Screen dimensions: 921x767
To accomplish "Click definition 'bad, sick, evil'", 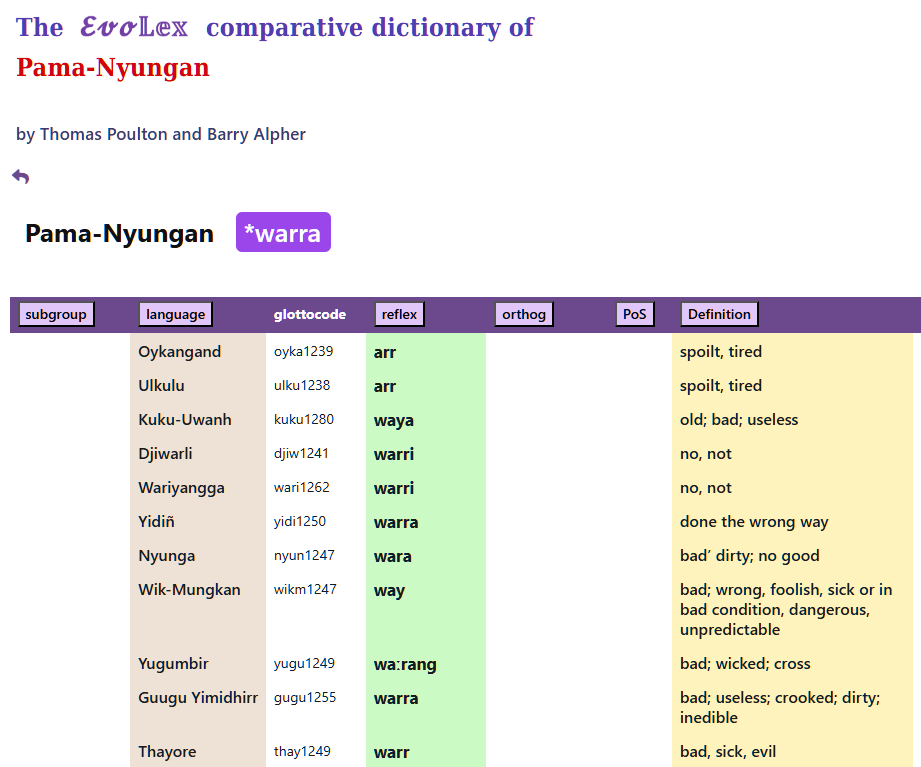I will coord(728,752).
